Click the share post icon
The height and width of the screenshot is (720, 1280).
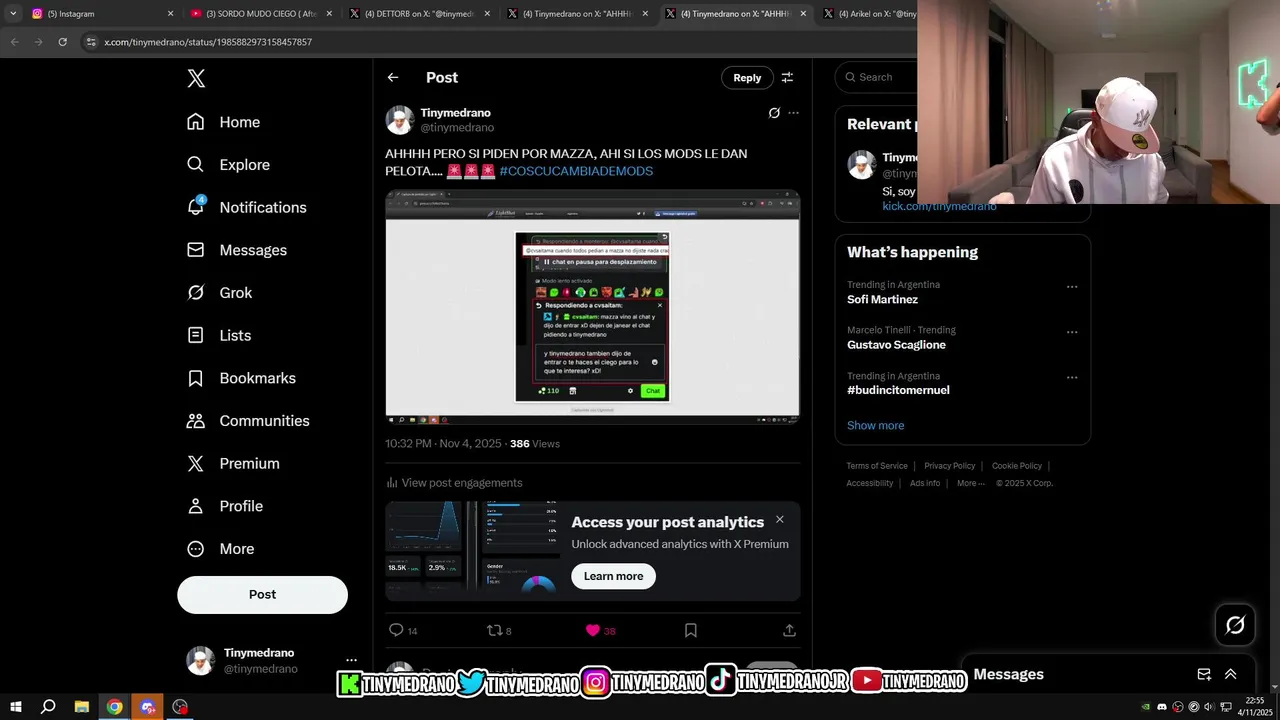click(x=789, y=630)
